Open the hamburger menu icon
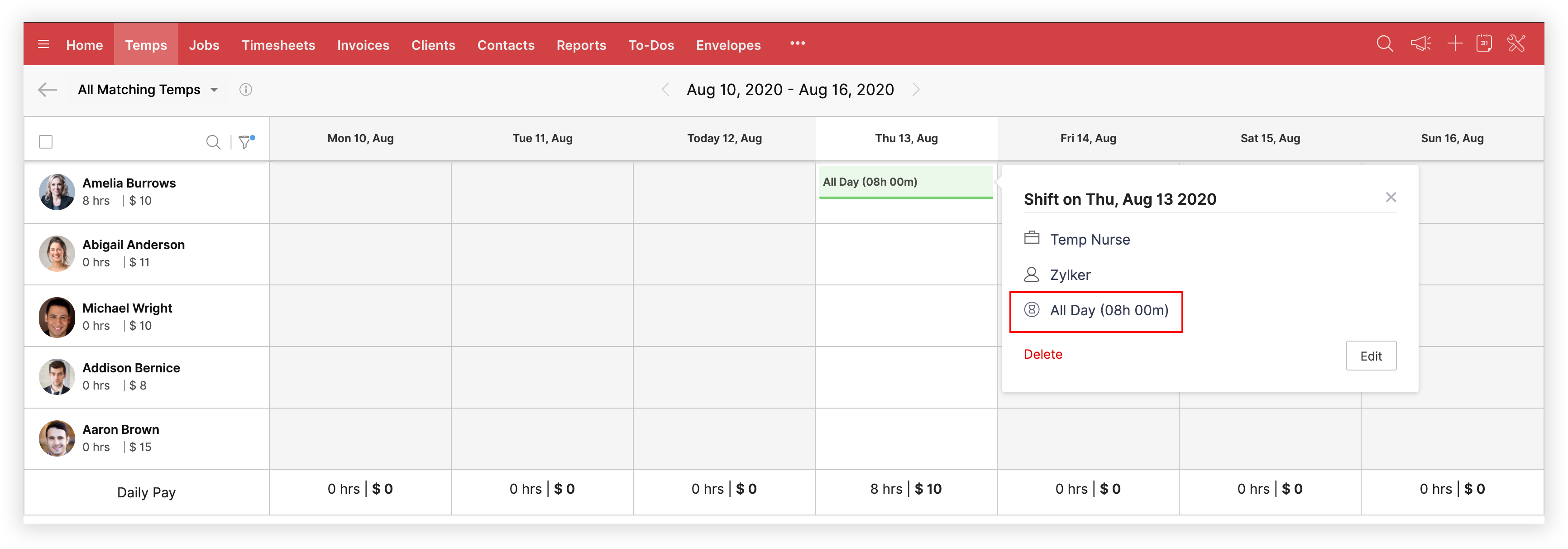 (43, 44)
